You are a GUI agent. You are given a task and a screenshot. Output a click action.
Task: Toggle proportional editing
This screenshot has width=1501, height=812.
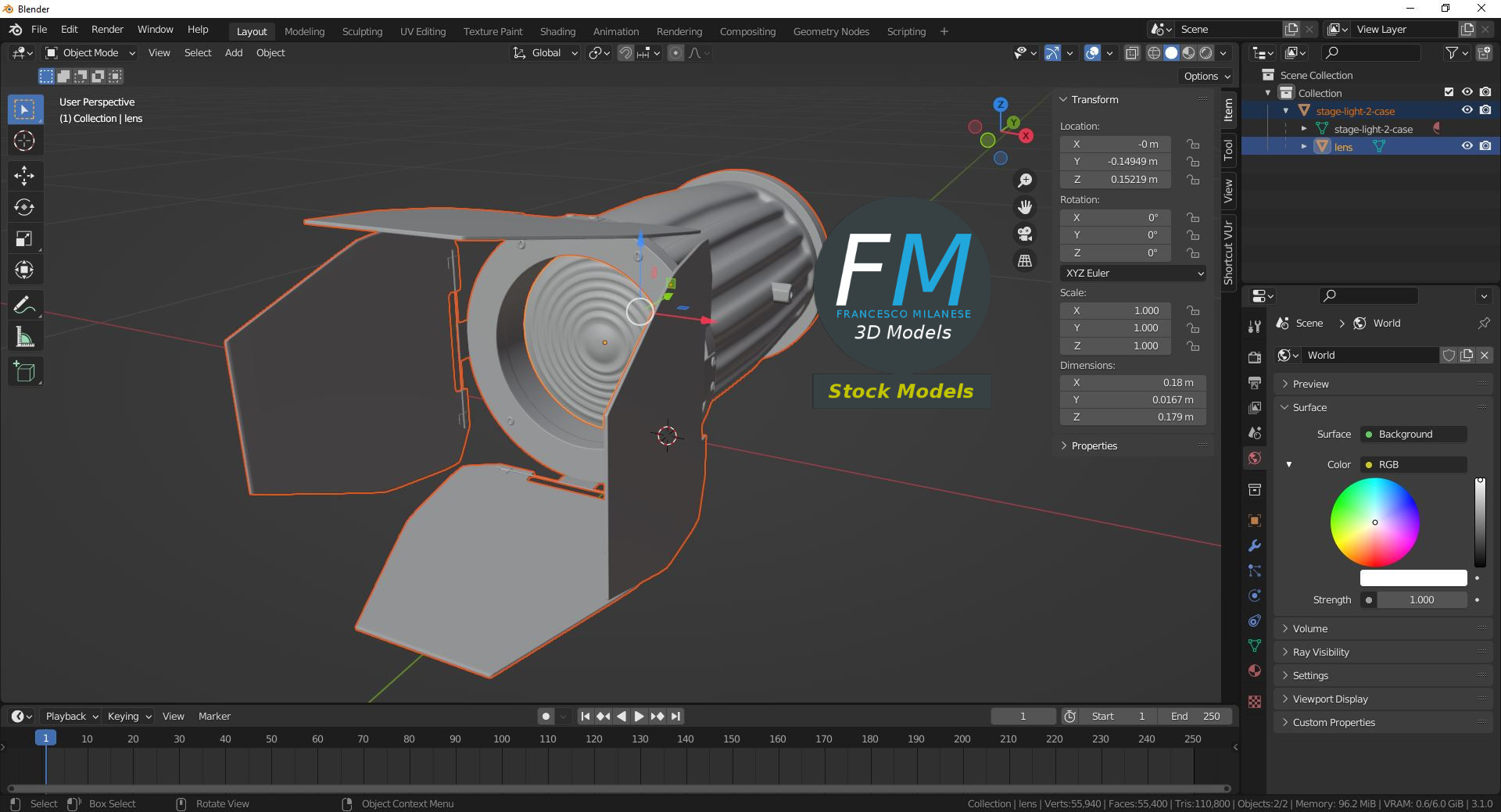(x=676, y=53)
